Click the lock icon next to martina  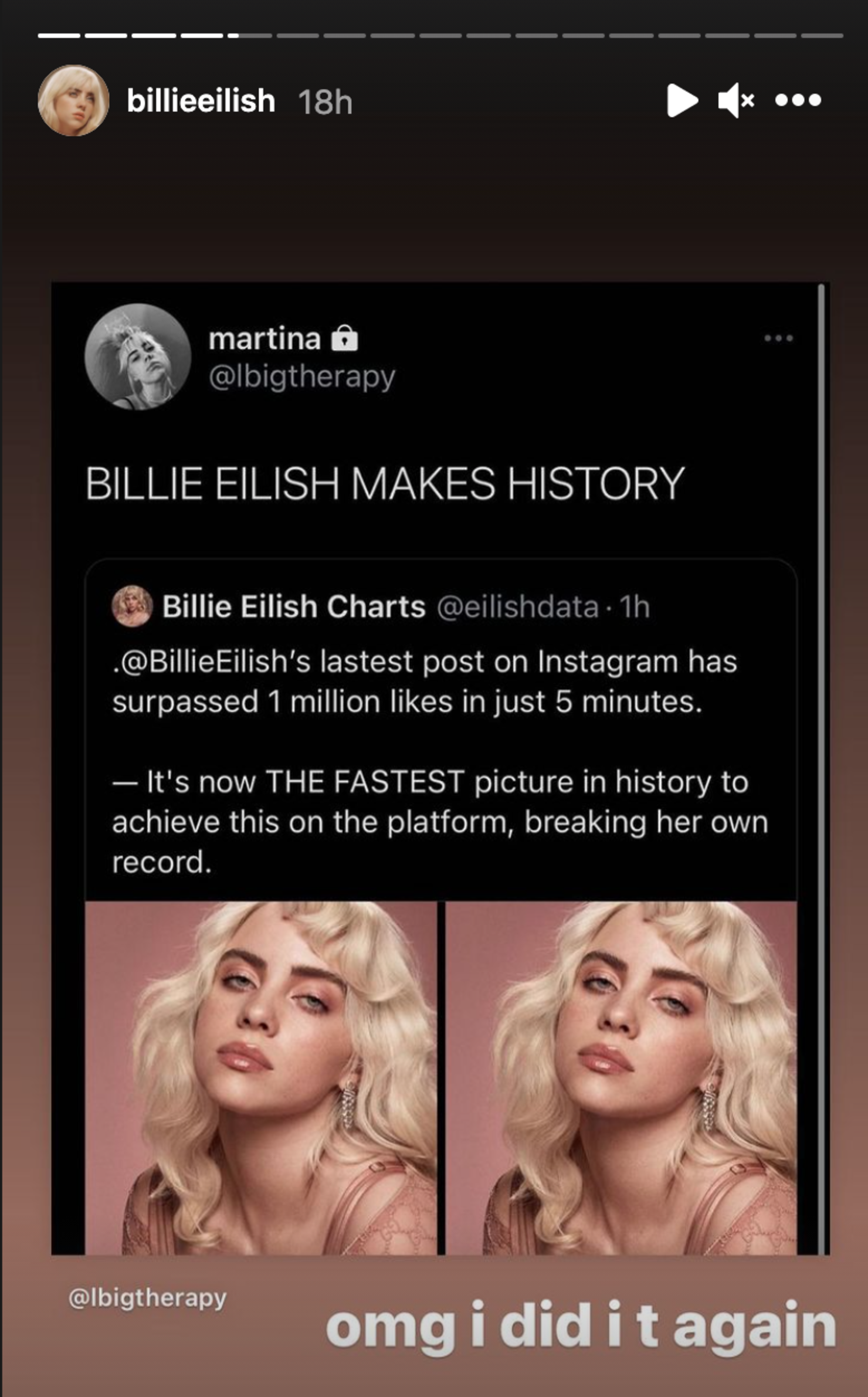pyautogui.click(x=344, y=338)
